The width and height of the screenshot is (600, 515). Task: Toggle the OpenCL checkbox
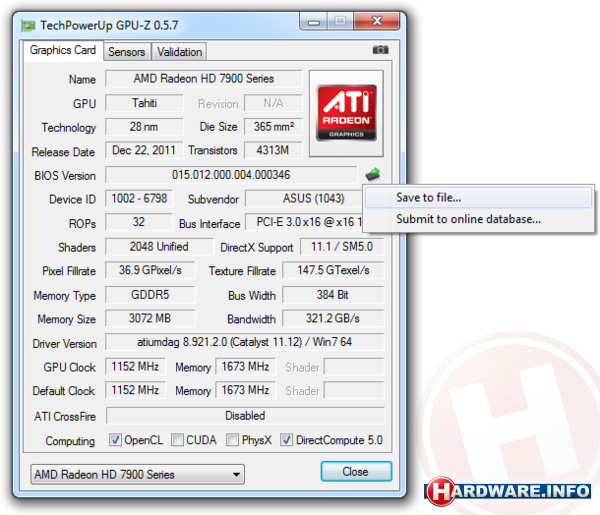tap(115, 440)
